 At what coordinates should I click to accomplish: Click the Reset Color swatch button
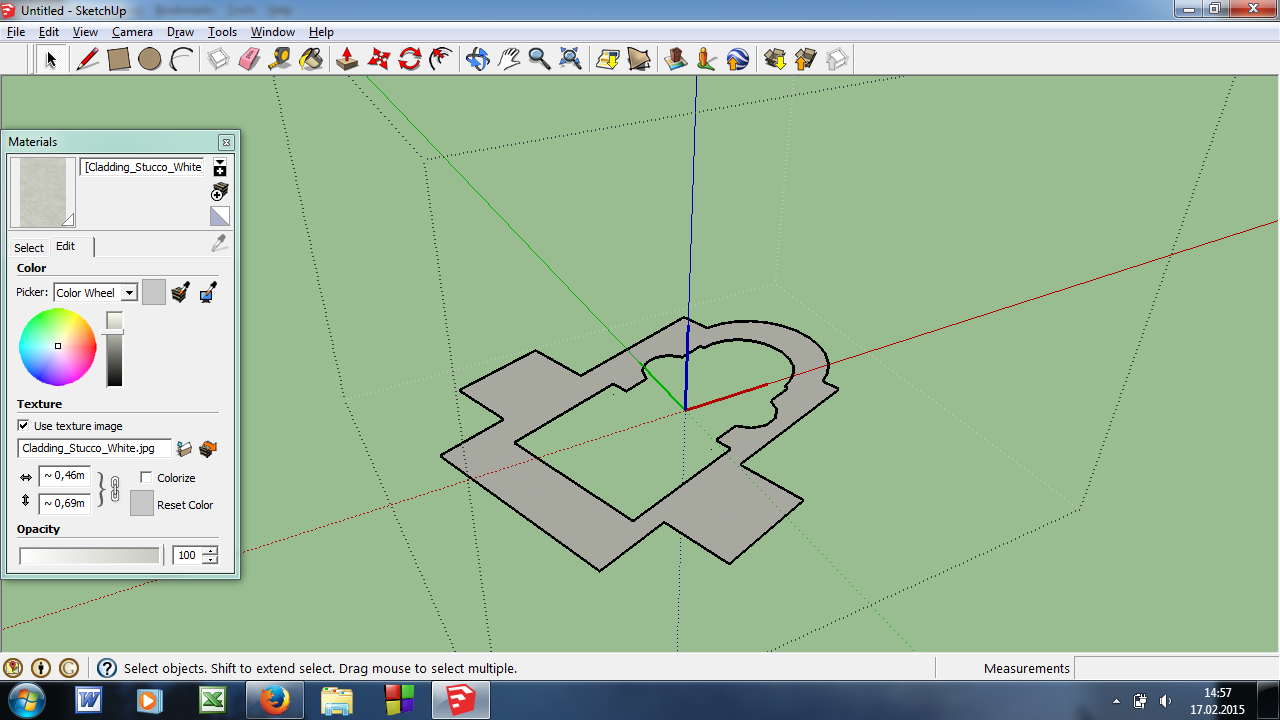tap(142, 504)
